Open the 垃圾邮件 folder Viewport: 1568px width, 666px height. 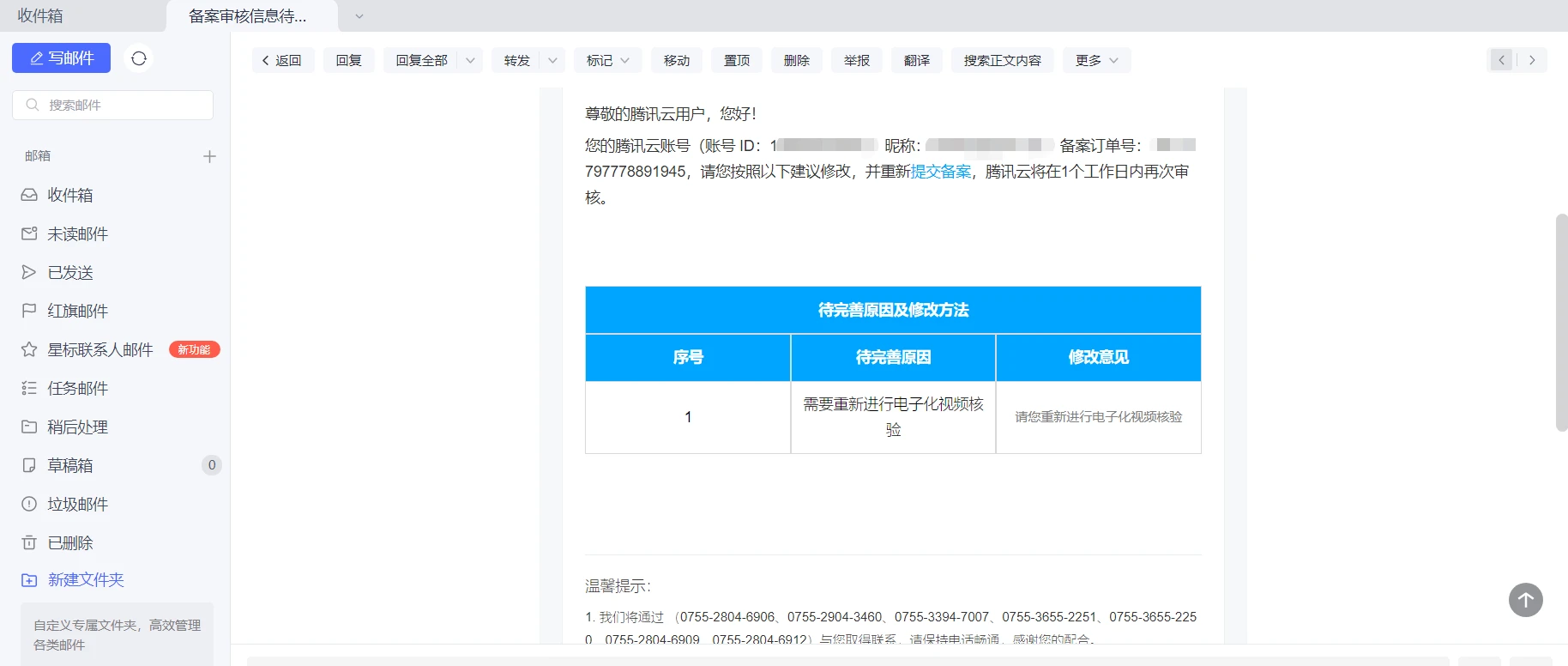click(77, 505)
